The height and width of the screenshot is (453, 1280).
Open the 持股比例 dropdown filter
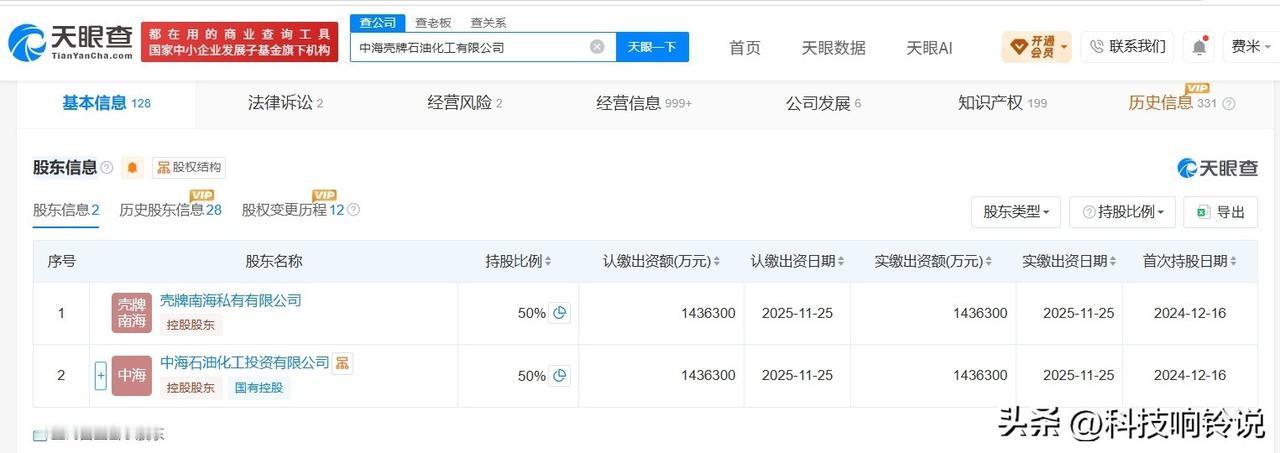[1122, 212]
